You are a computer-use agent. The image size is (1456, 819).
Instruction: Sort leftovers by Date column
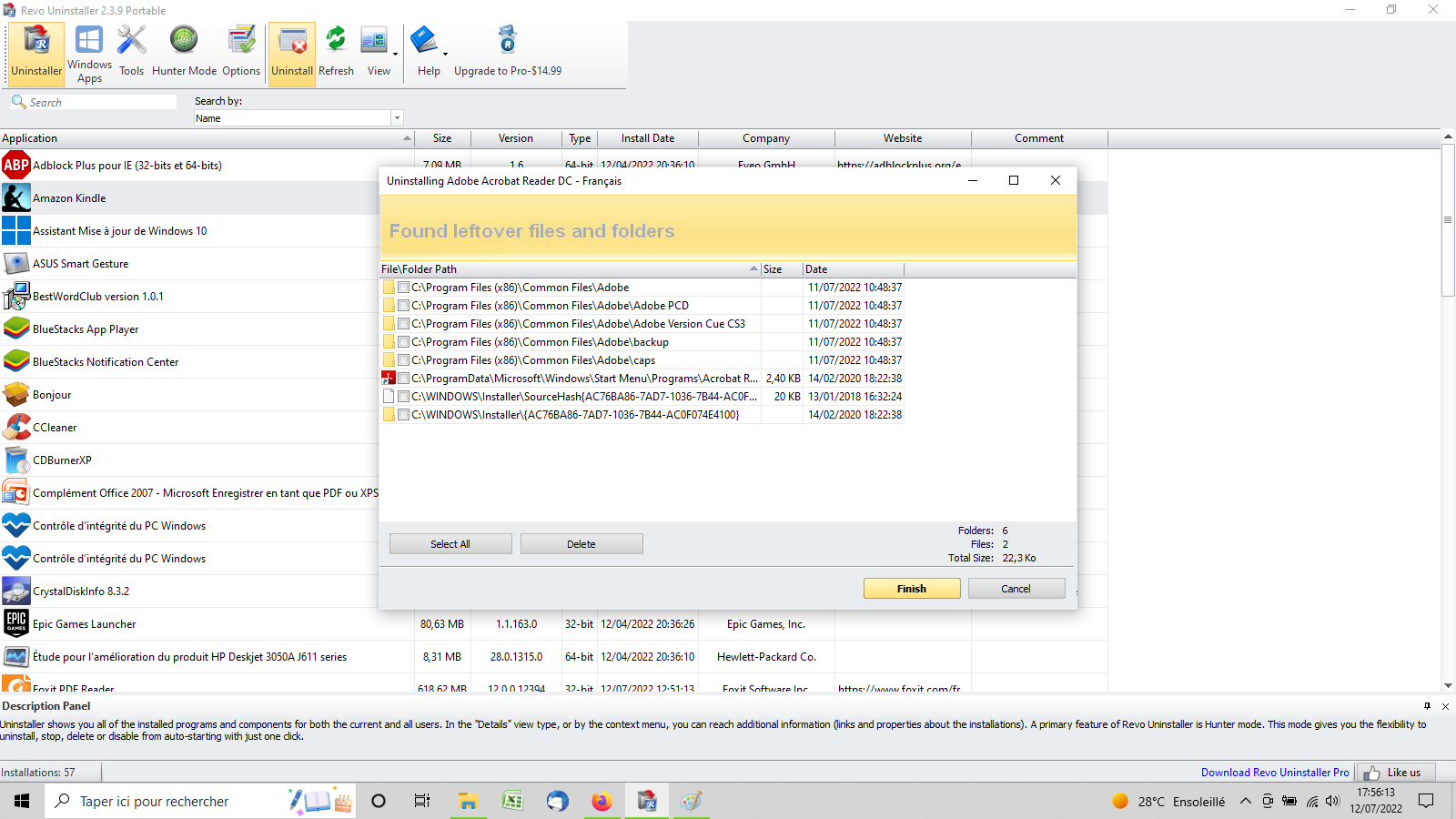pyautogui.click(x=853, y=269)
